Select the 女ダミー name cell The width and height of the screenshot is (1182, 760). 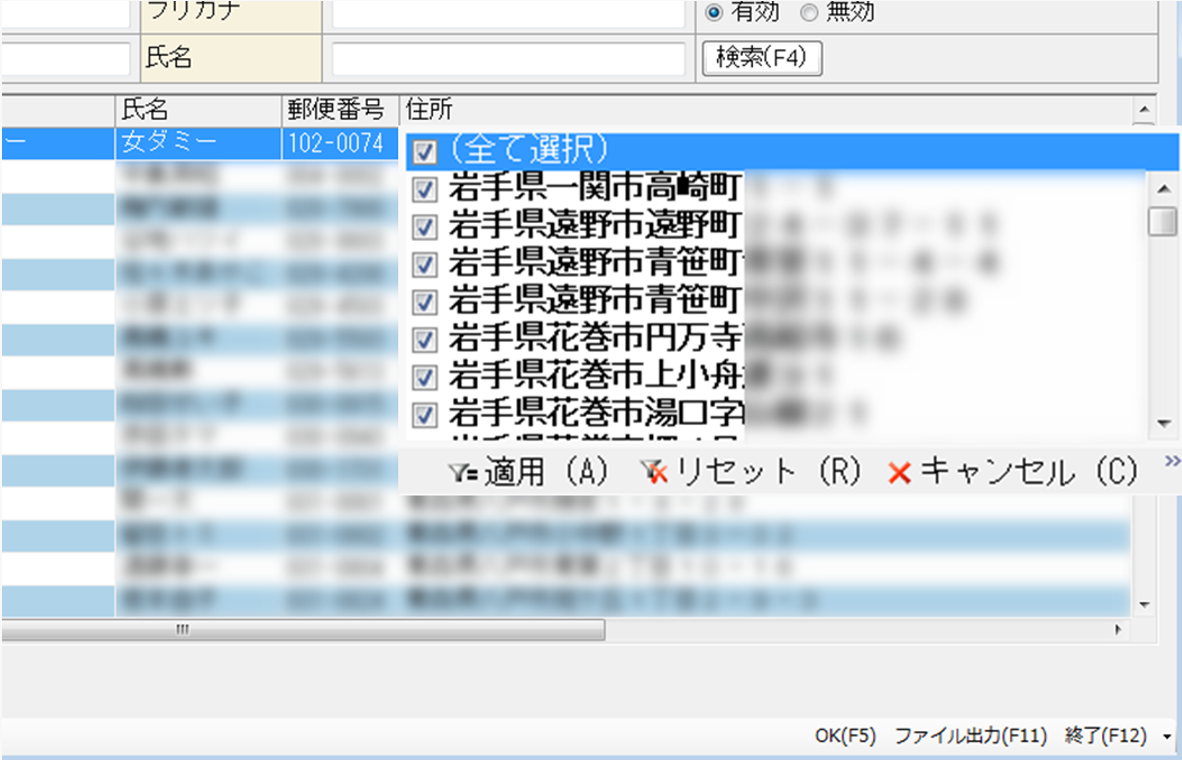tap(198, 144)
